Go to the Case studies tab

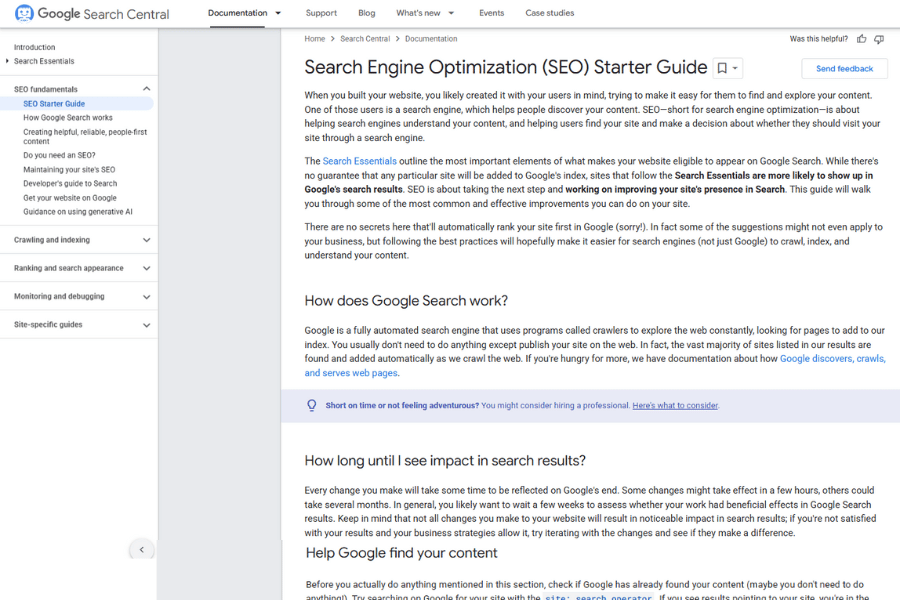549,13
